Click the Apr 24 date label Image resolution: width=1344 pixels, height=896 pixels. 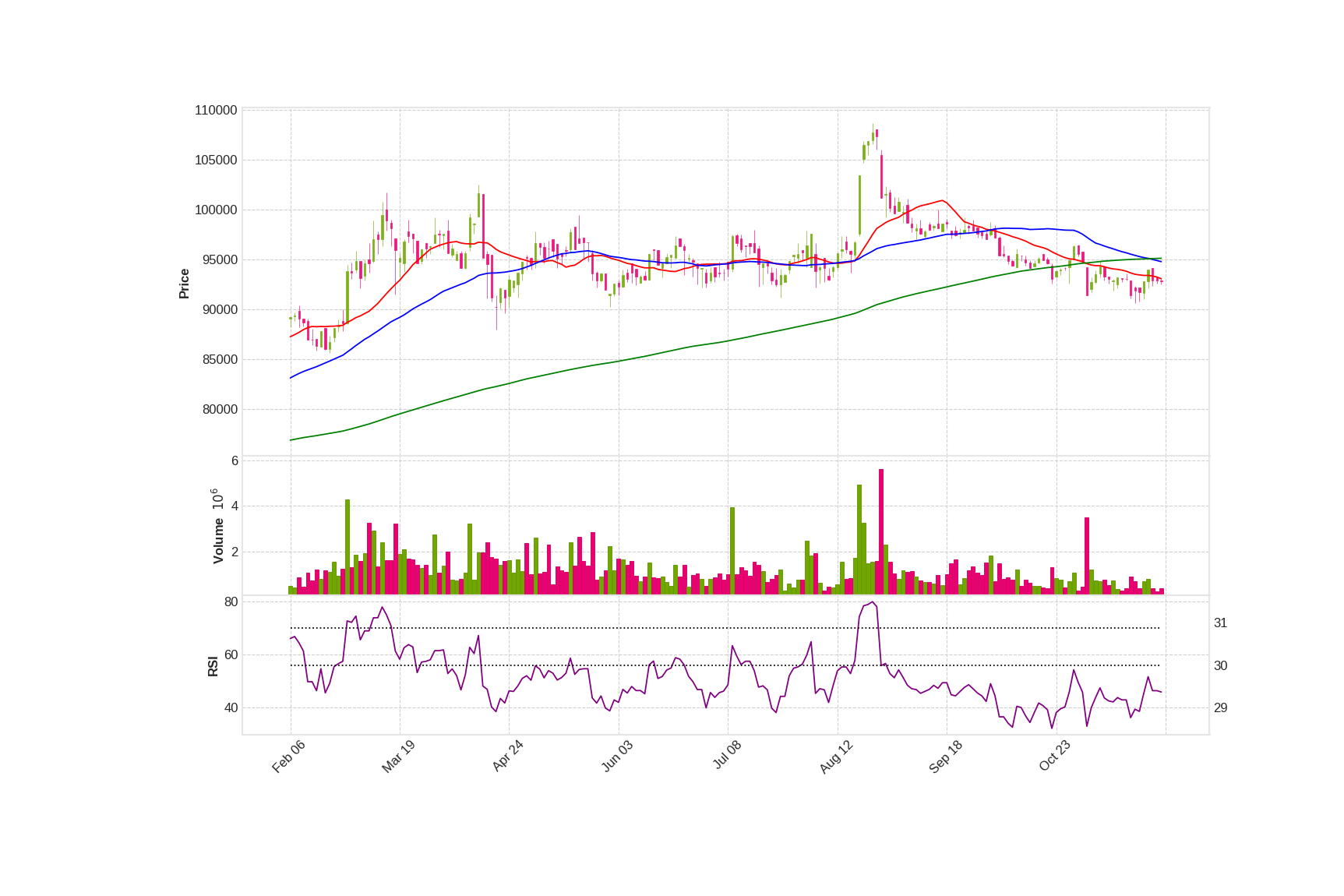pos(507,757)
